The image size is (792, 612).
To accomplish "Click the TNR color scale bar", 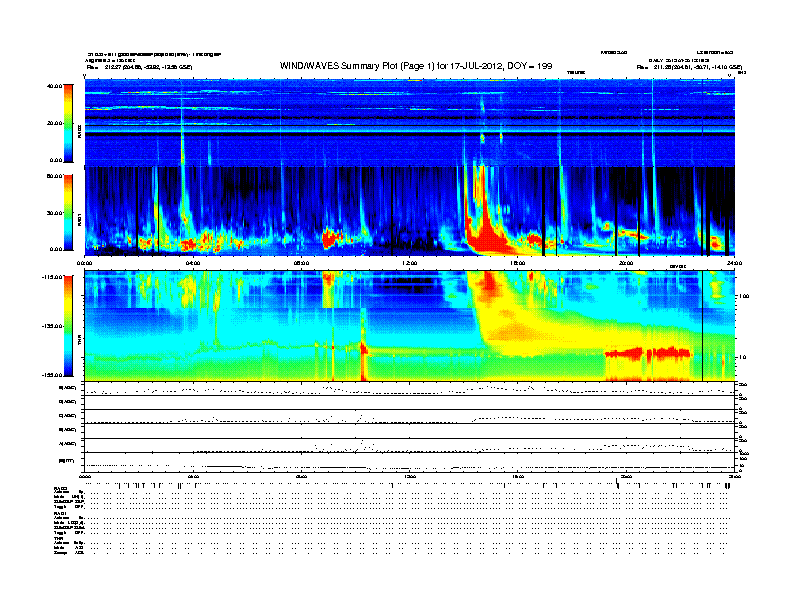I will click(x=68, y=326).
